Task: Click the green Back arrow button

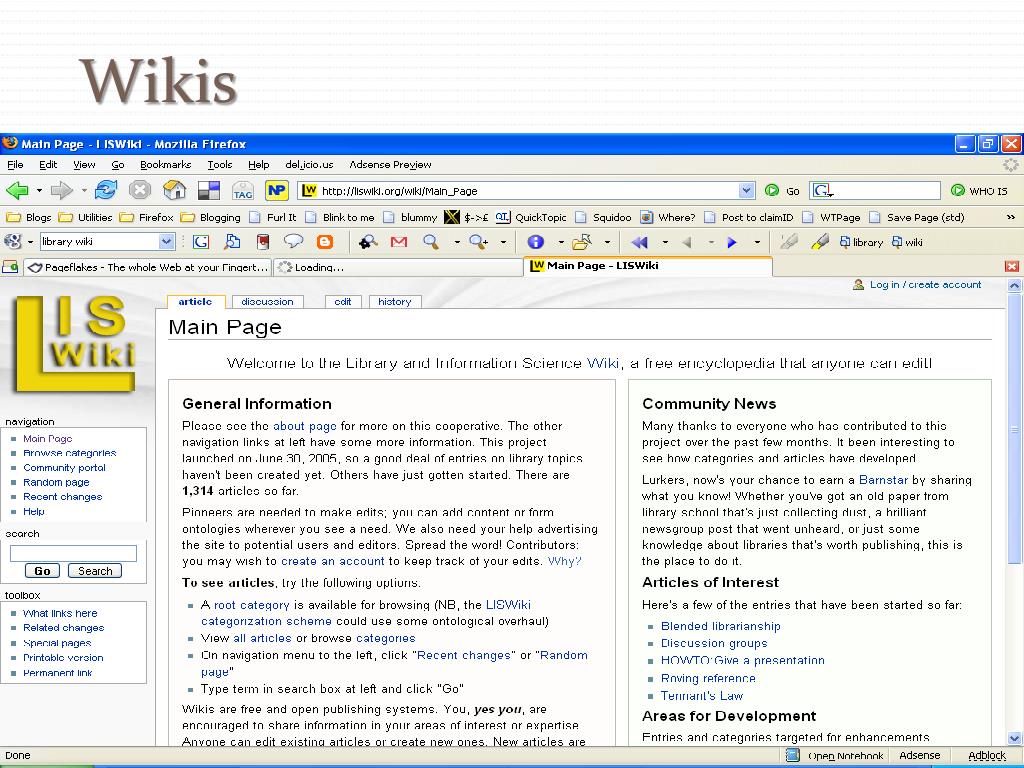Action: 17,190
